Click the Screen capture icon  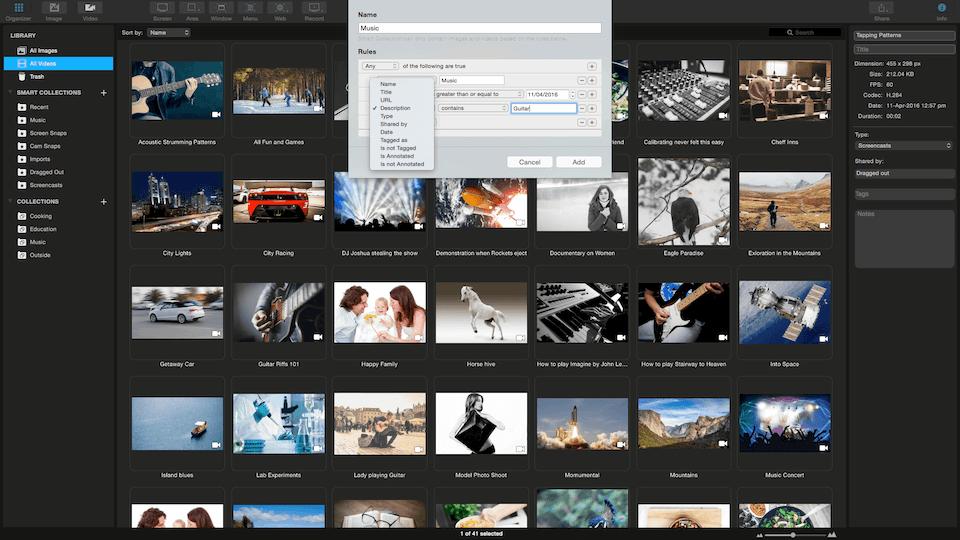pos(161,8)
